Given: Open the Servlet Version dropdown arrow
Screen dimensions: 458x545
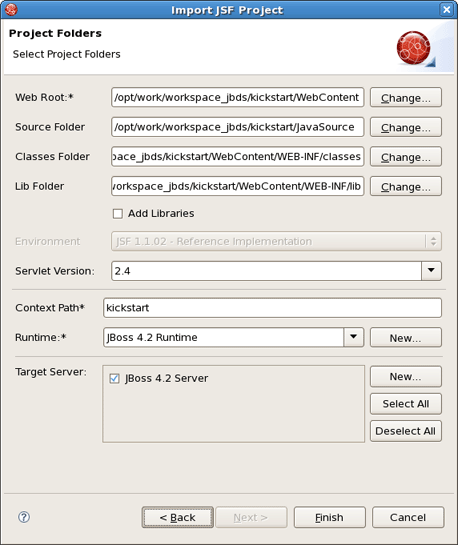Looking at the screenshot, I should coord(431,271).
